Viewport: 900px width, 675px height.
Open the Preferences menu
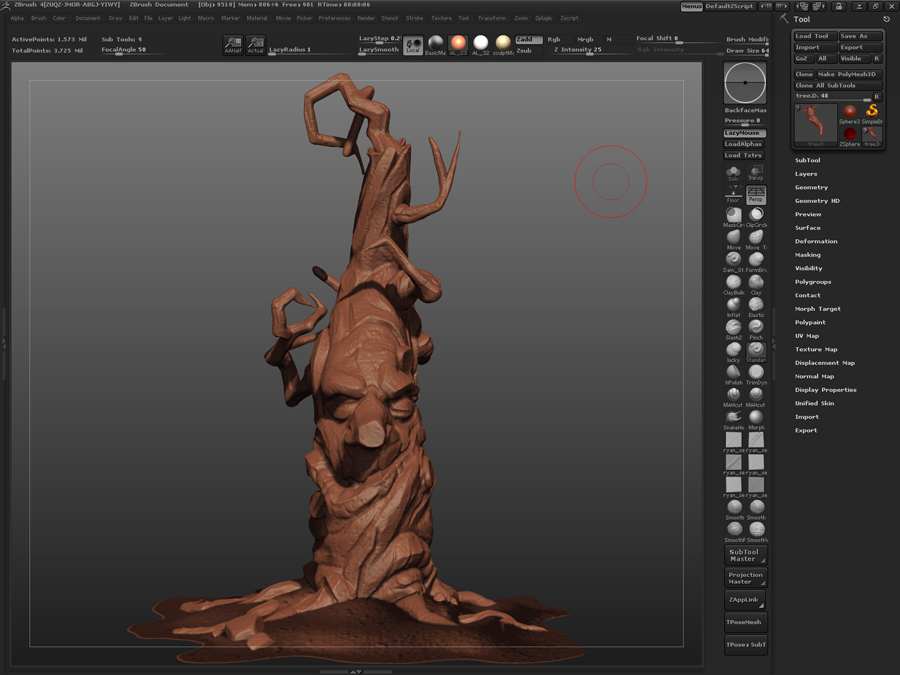click(334, 18)
